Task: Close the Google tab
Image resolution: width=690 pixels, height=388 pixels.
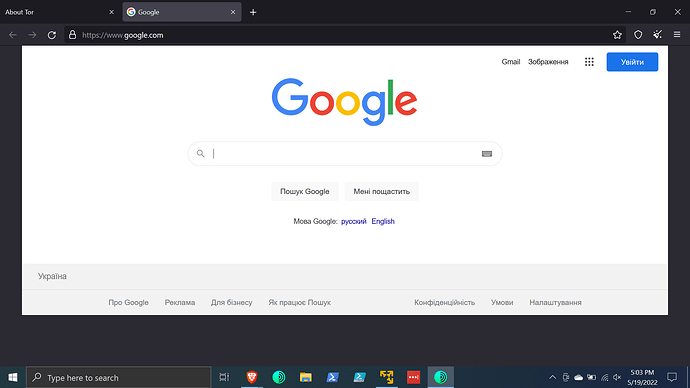Action: point(233,12)
